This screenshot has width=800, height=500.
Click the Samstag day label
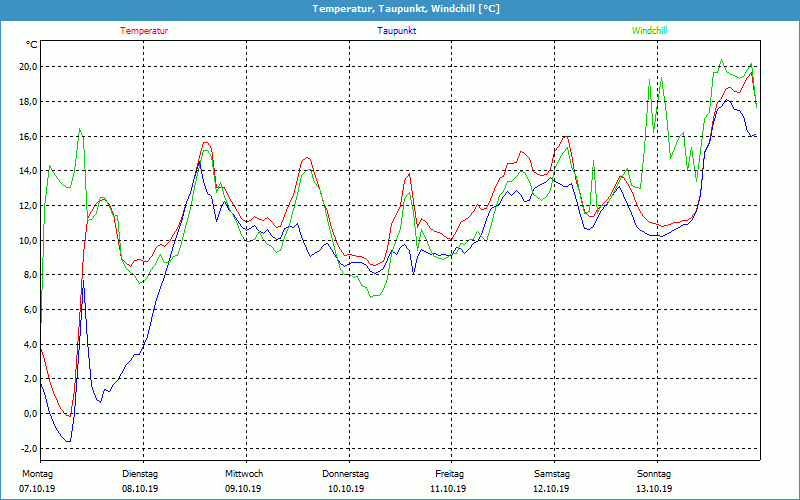tap(552, 474)
